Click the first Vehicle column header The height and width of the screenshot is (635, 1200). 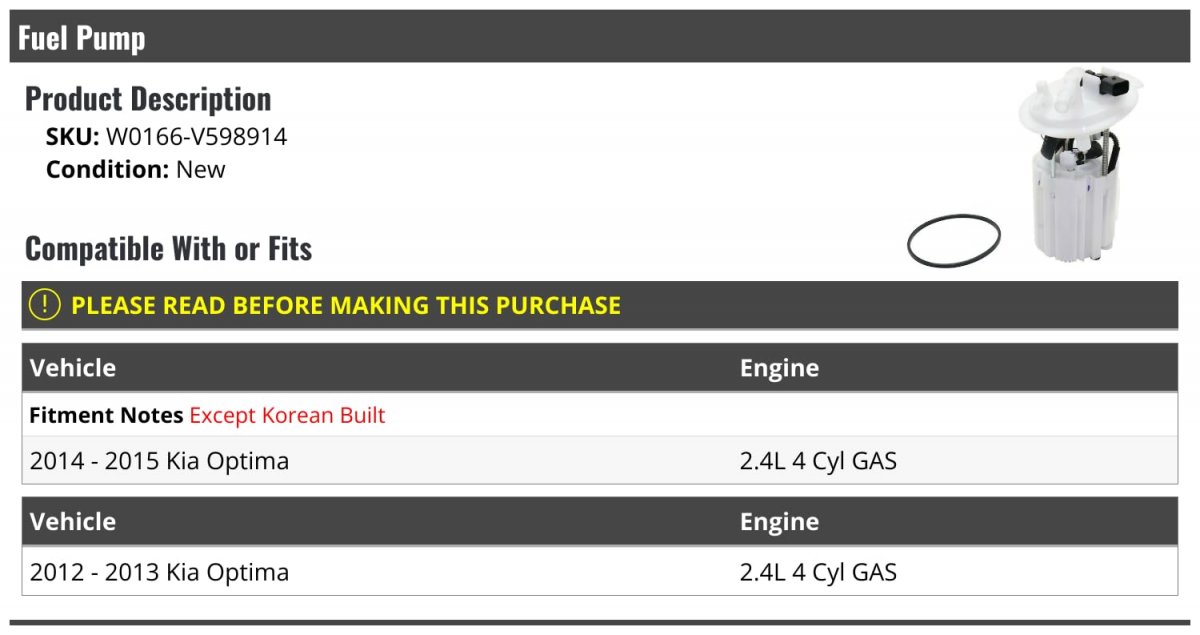[x=73, y=367]
